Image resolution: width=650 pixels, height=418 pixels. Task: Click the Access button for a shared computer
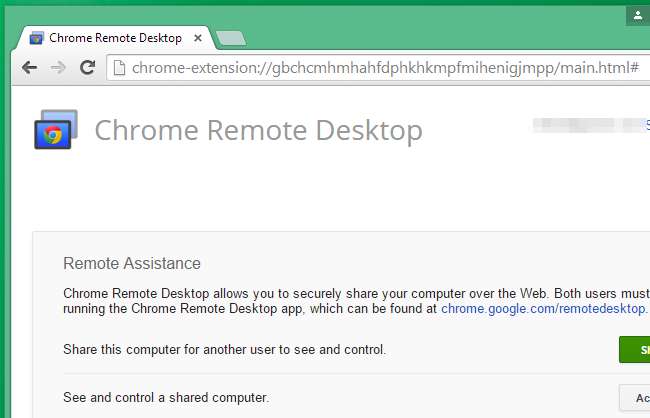tap(636, 398)
